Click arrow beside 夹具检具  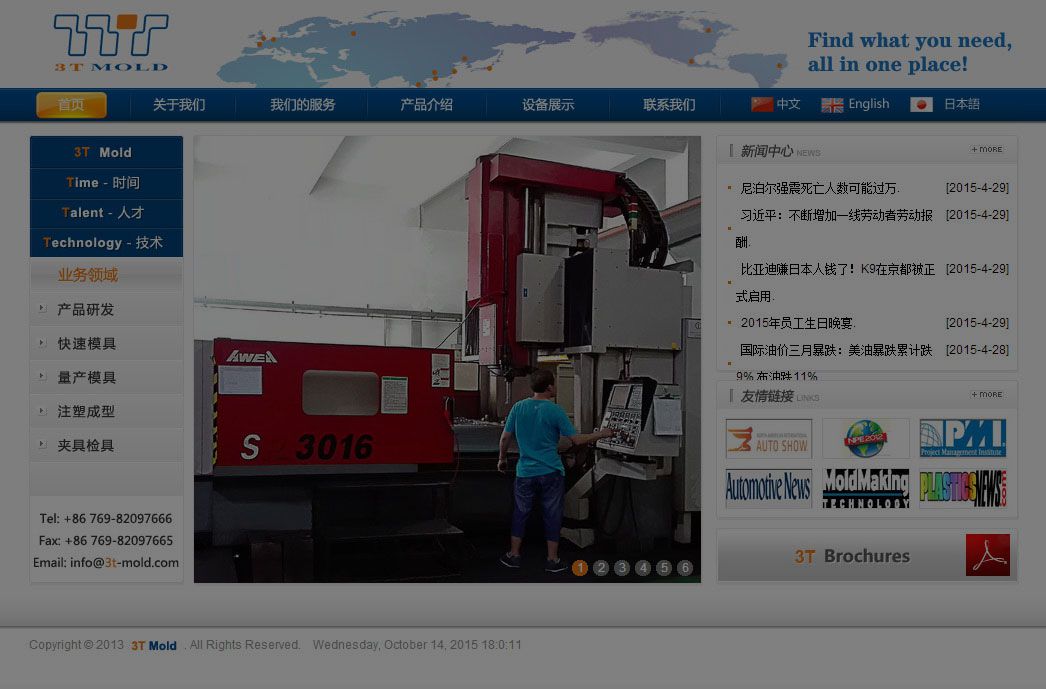pyautogui.click(x=42, y=444)
